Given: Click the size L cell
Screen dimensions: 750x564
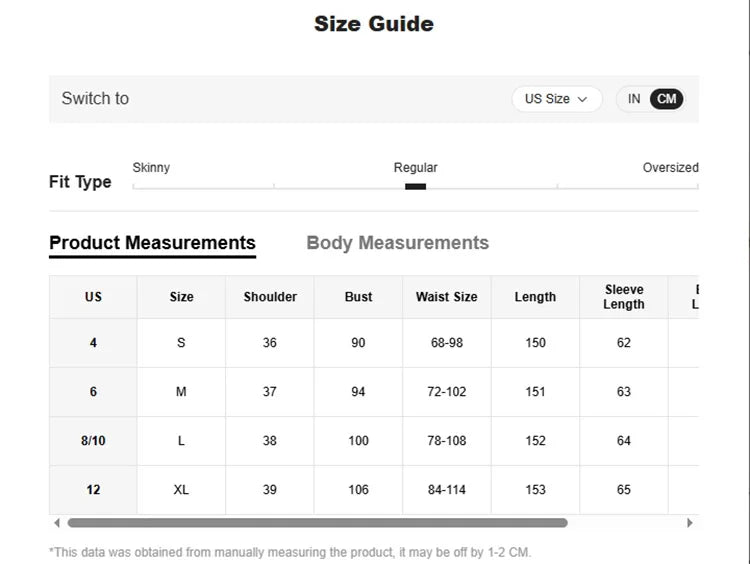Looking at the screenshot, I should [181, 441].
